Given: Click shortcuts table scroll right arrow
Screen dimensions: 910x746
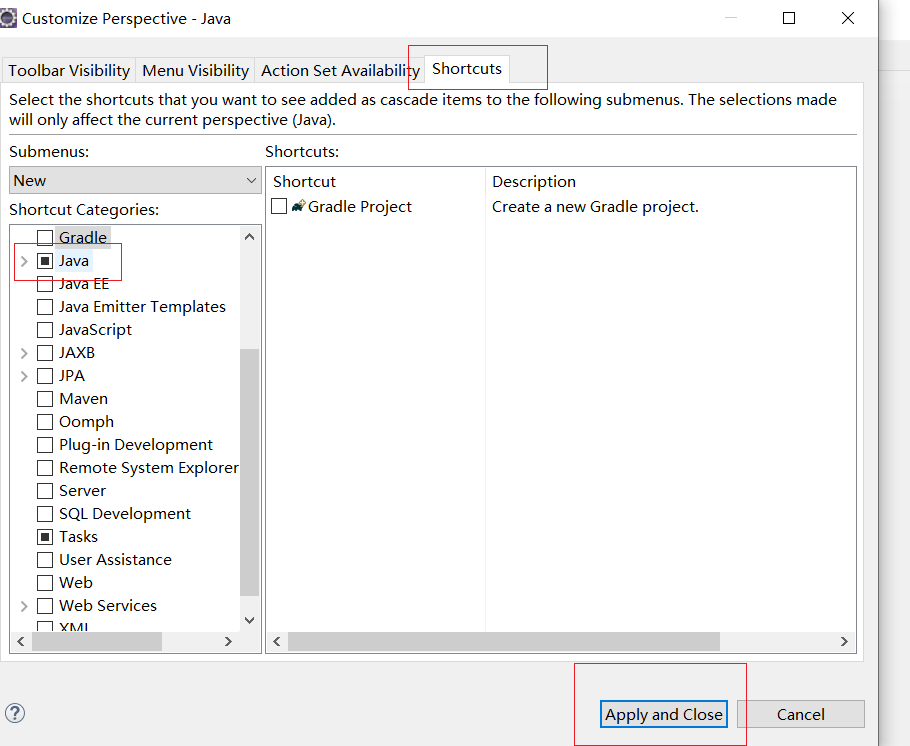Looking at the screenshot, I should (x=844, y=642).
